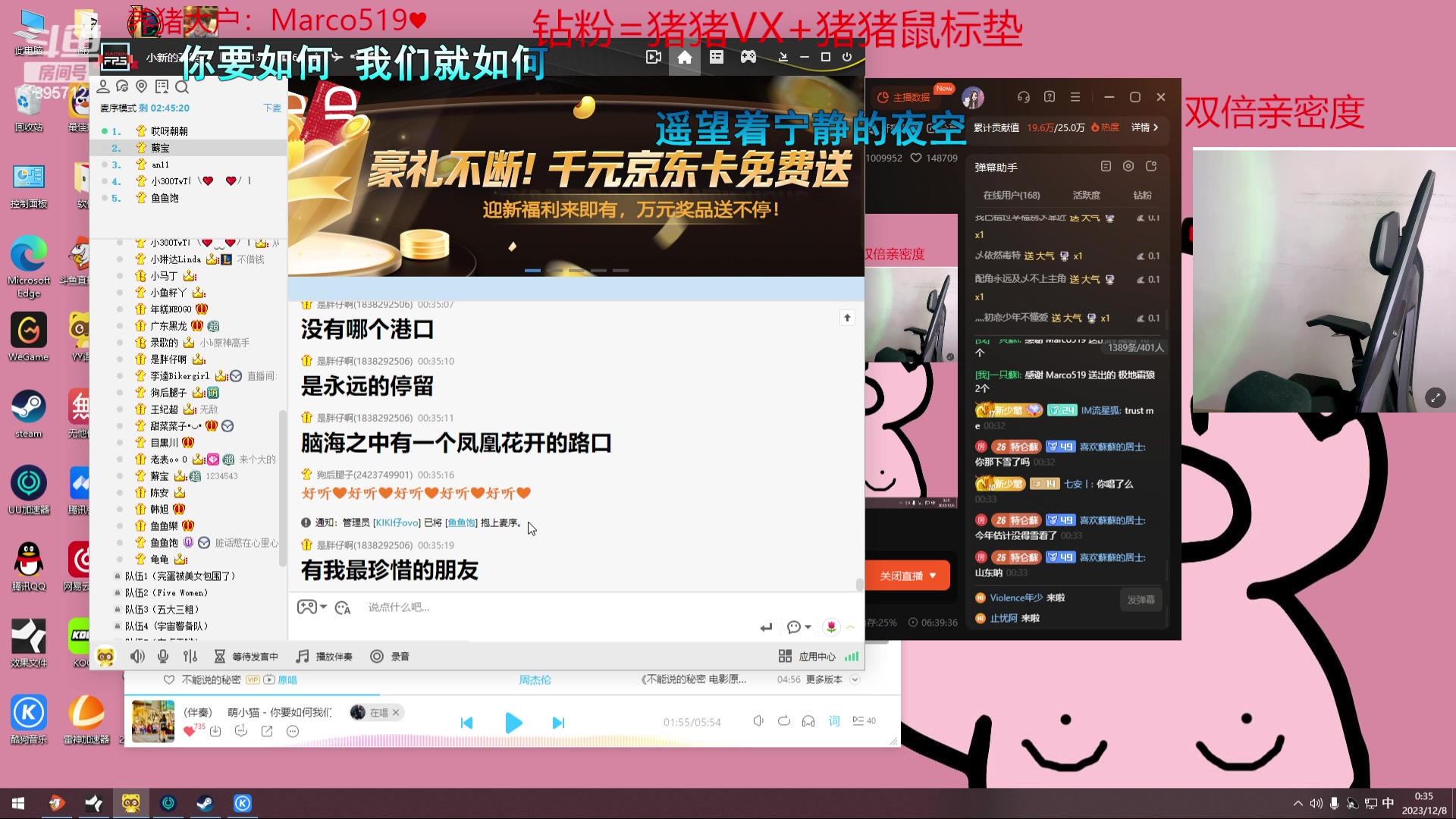Viewport: 1456px width, 819px height.
Task: Skip to next track in music player
Action: [x=558, y=723]
